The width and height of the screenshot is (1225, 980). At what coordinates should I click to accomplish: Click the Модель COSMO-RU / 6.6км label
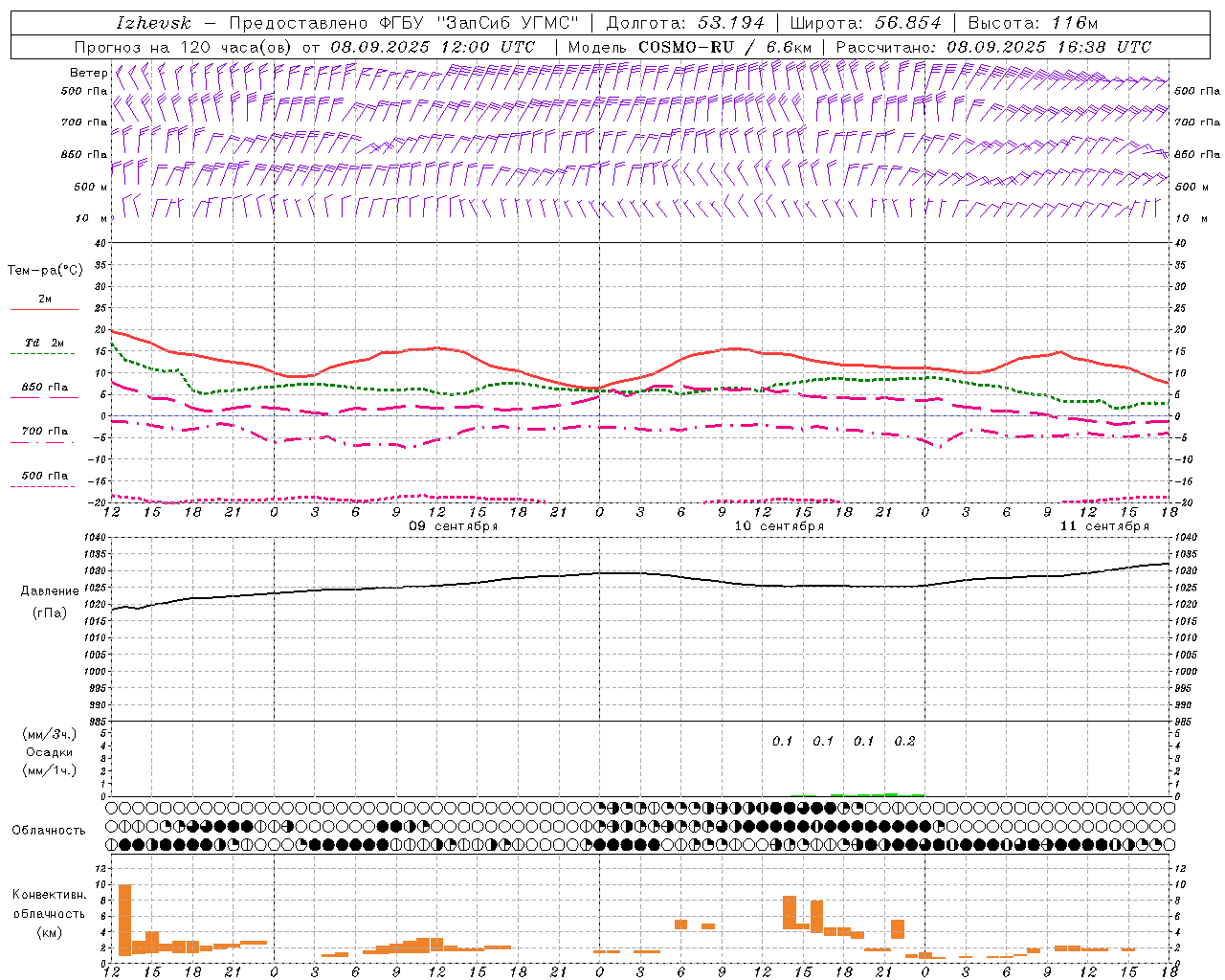[689, 47]
